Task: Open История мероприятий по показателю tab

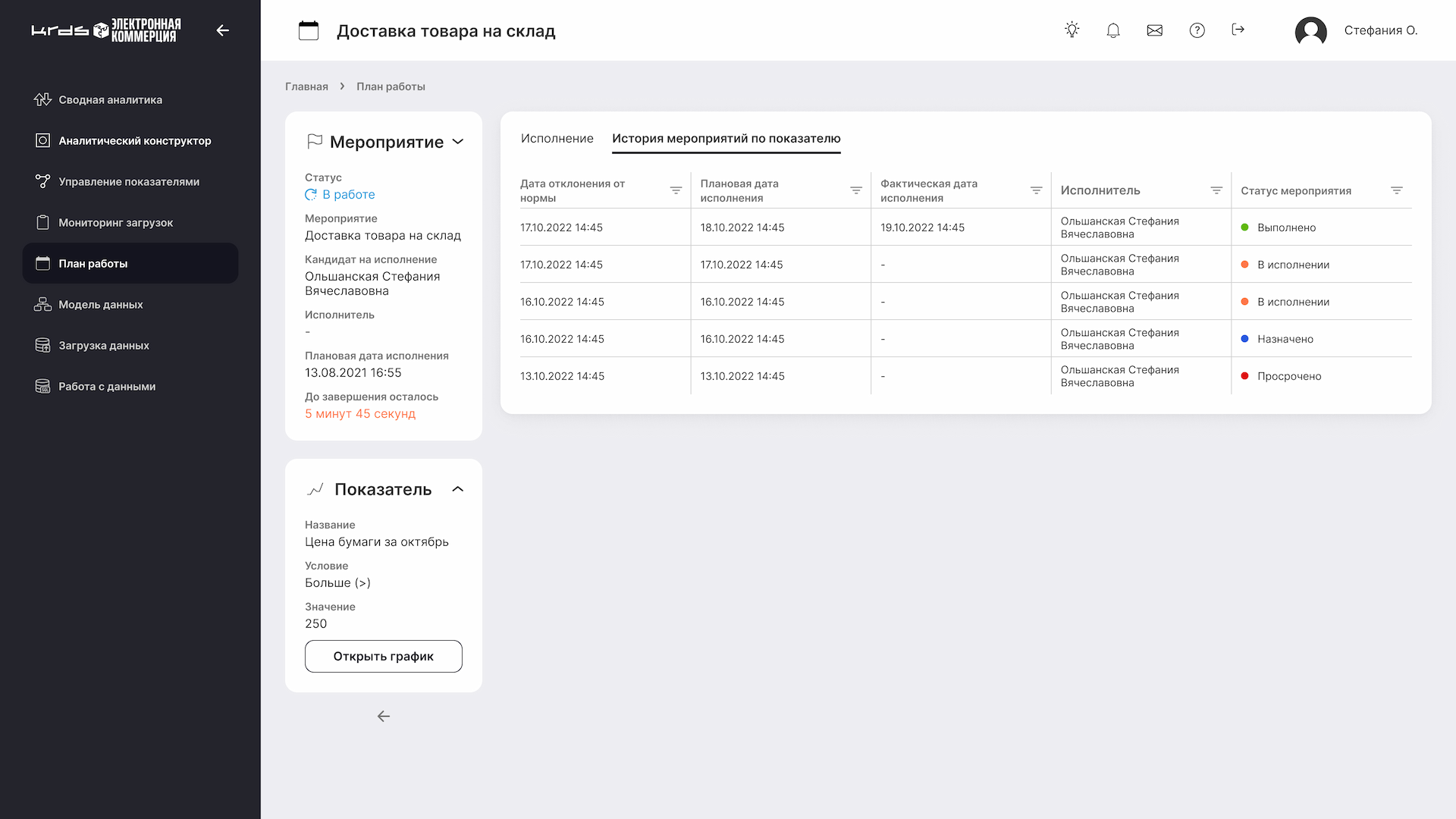Action: [726, 139]
